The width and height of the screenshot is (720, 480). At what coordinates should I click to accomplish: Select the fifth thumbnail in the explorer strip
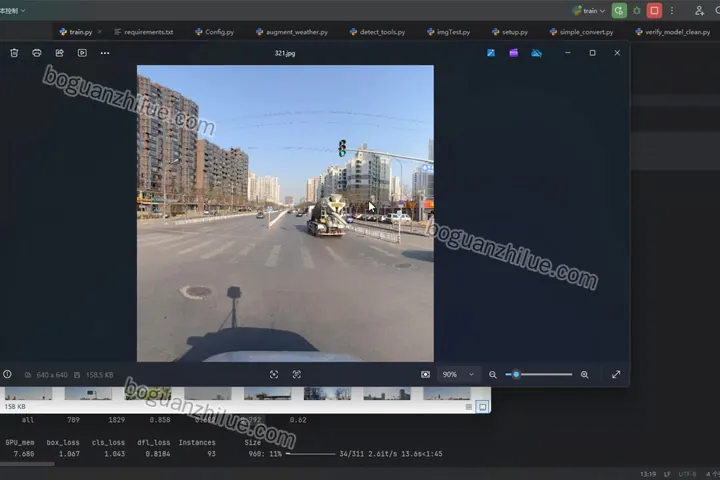click(x=267, y=394)
